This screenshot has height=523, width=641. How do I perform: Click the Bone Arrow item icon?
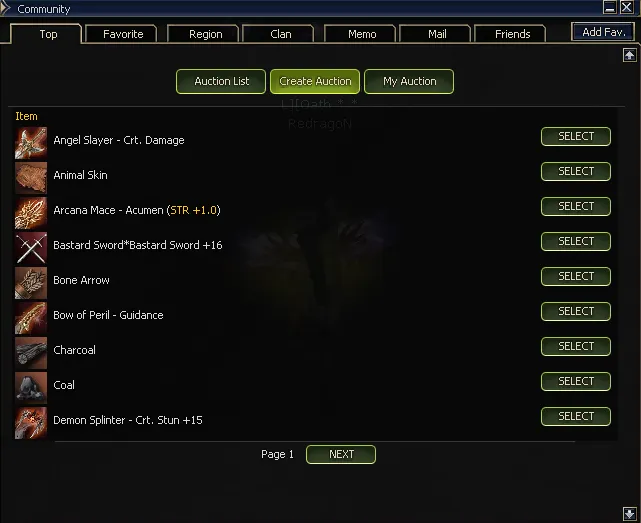point(31,283)
